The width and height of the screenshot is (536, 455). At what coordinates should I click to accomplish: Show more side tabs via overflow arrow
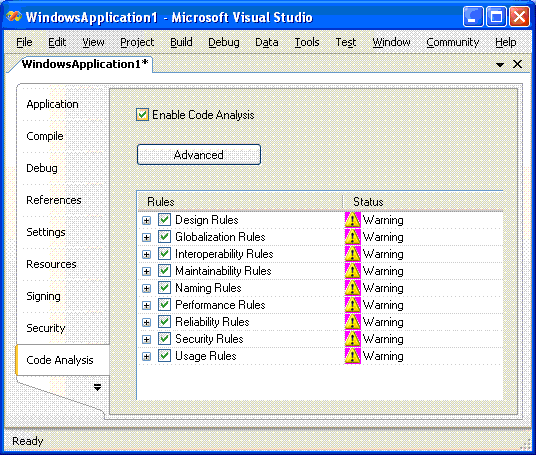(x=97, y=387)
